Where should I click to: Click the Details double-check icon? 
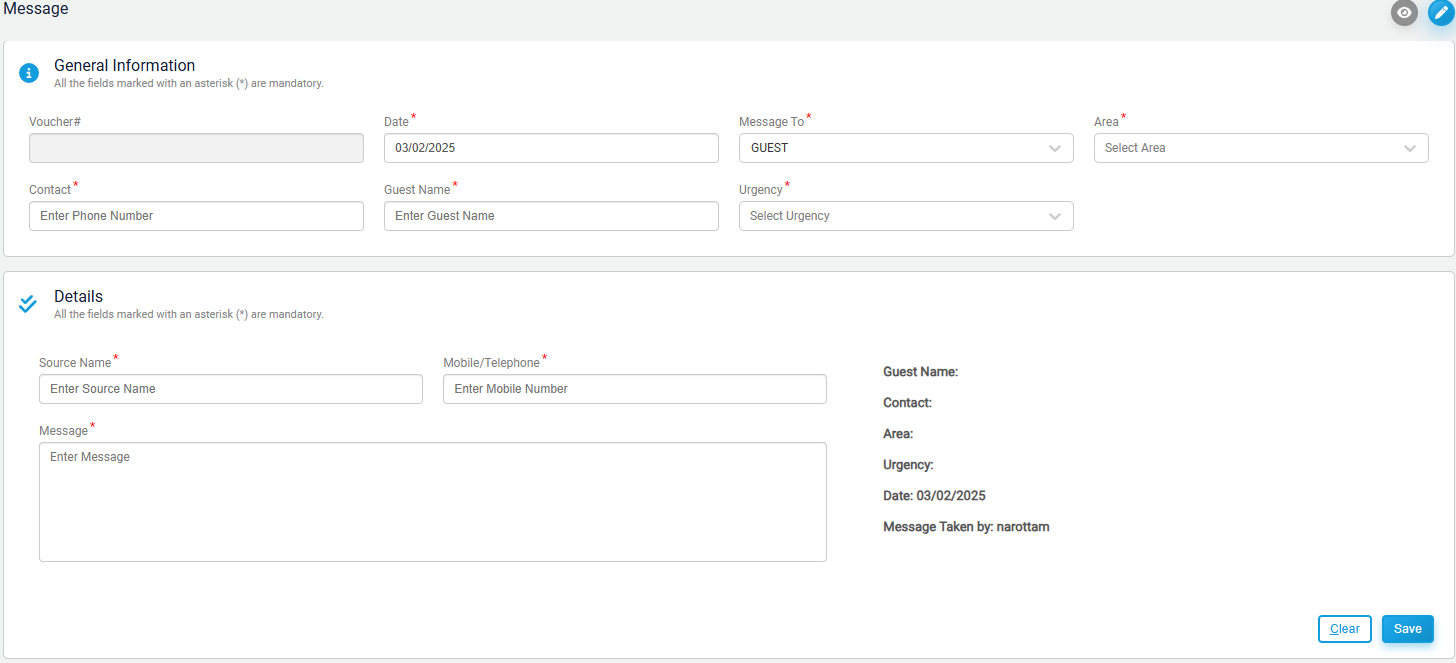[x=28, y=304]
